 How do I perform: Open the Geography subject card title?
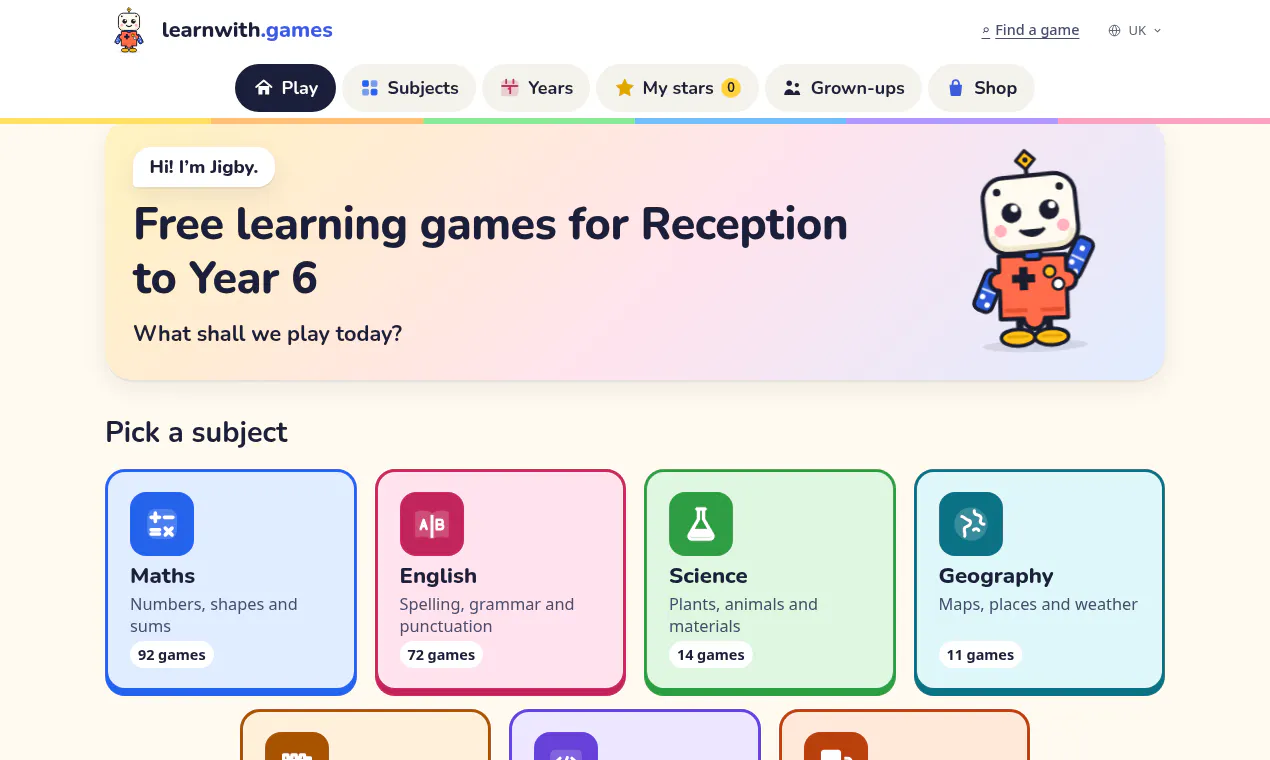click(x=996, y=576)
